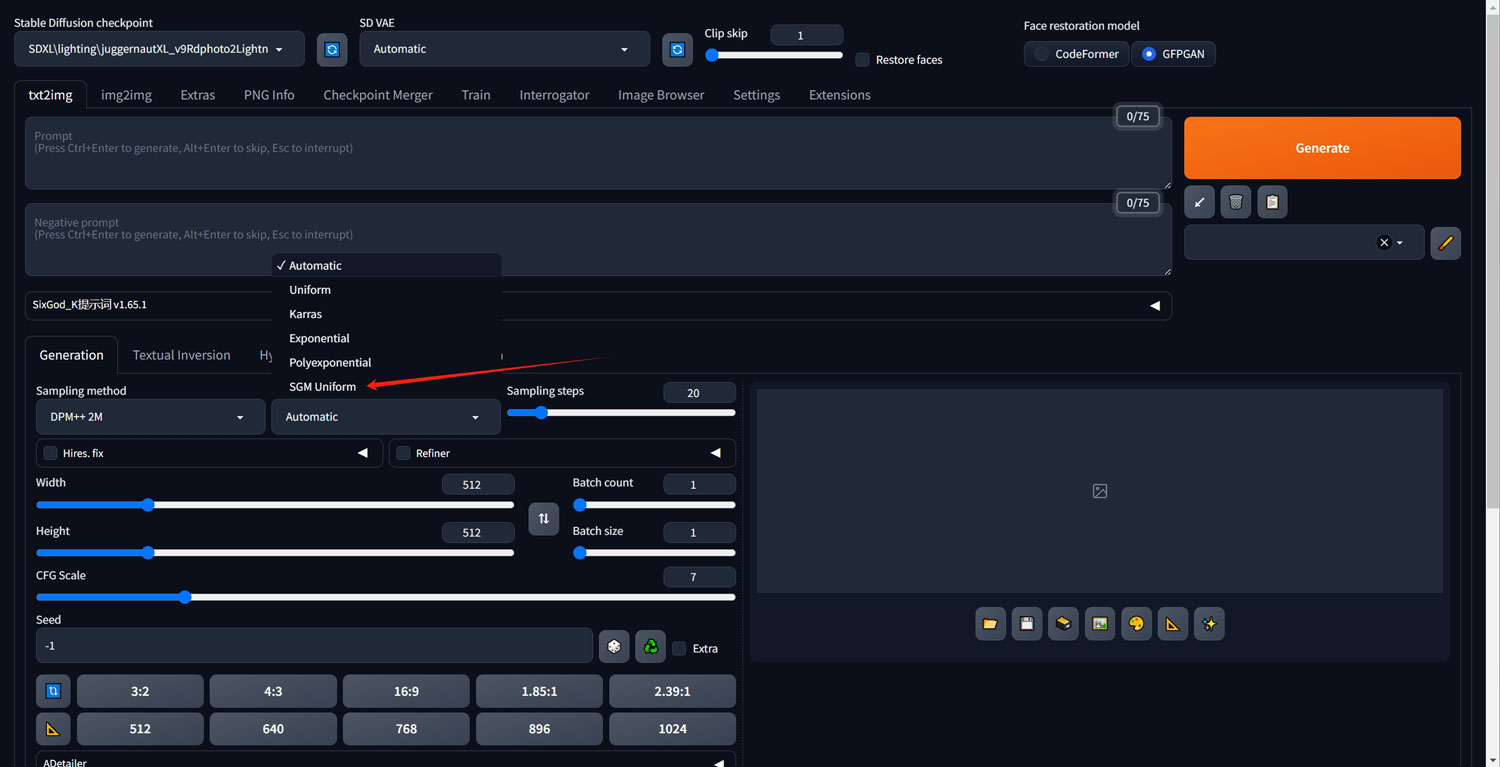Click the refresh checkpoint list icon
Screen dimensions: 1500x767
pos(332,49)
